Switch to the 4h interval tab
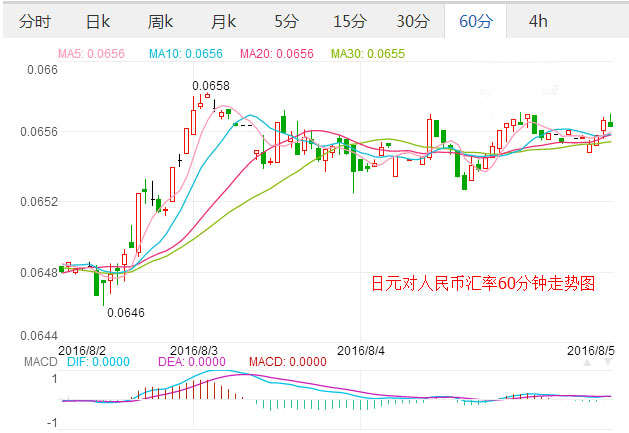629x433 pixels. (x=538, y=21)
